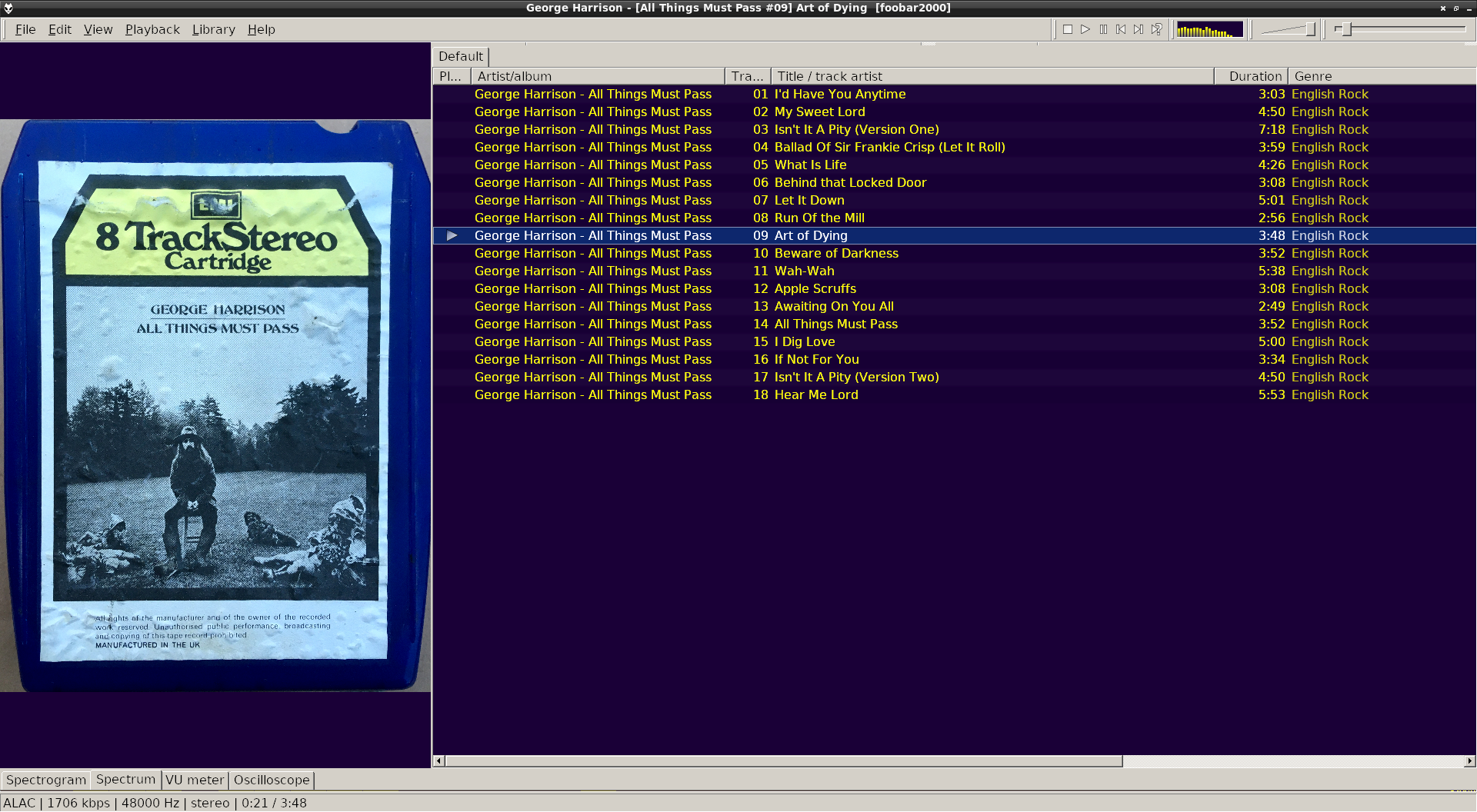Sort by the Track number column header
Viewport: 1477px width, 812px height.
748,76
